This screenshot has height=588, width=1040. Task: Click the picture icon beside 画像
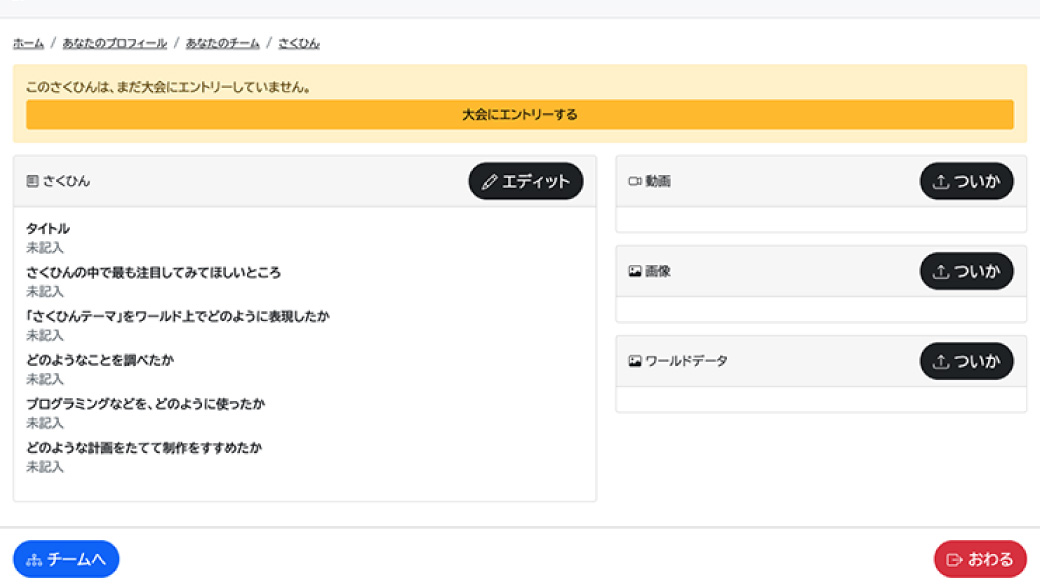tap(635, 271)
